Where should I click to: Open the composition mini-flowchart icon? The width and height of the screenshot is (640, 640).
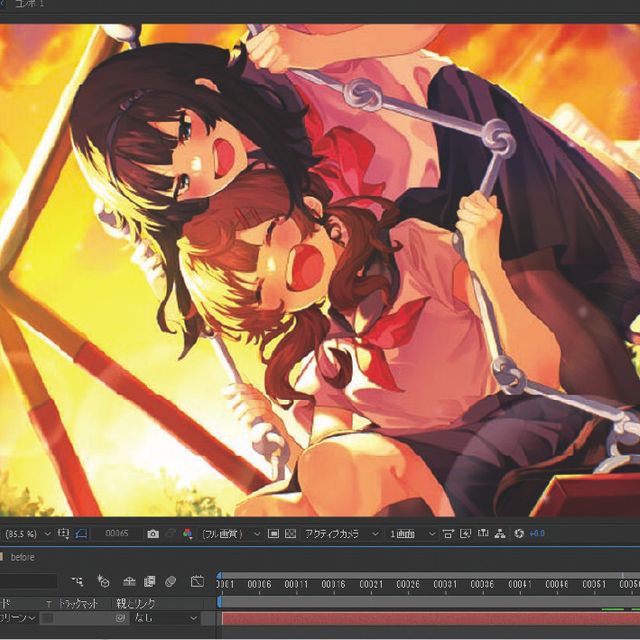(x=77, y=581)
